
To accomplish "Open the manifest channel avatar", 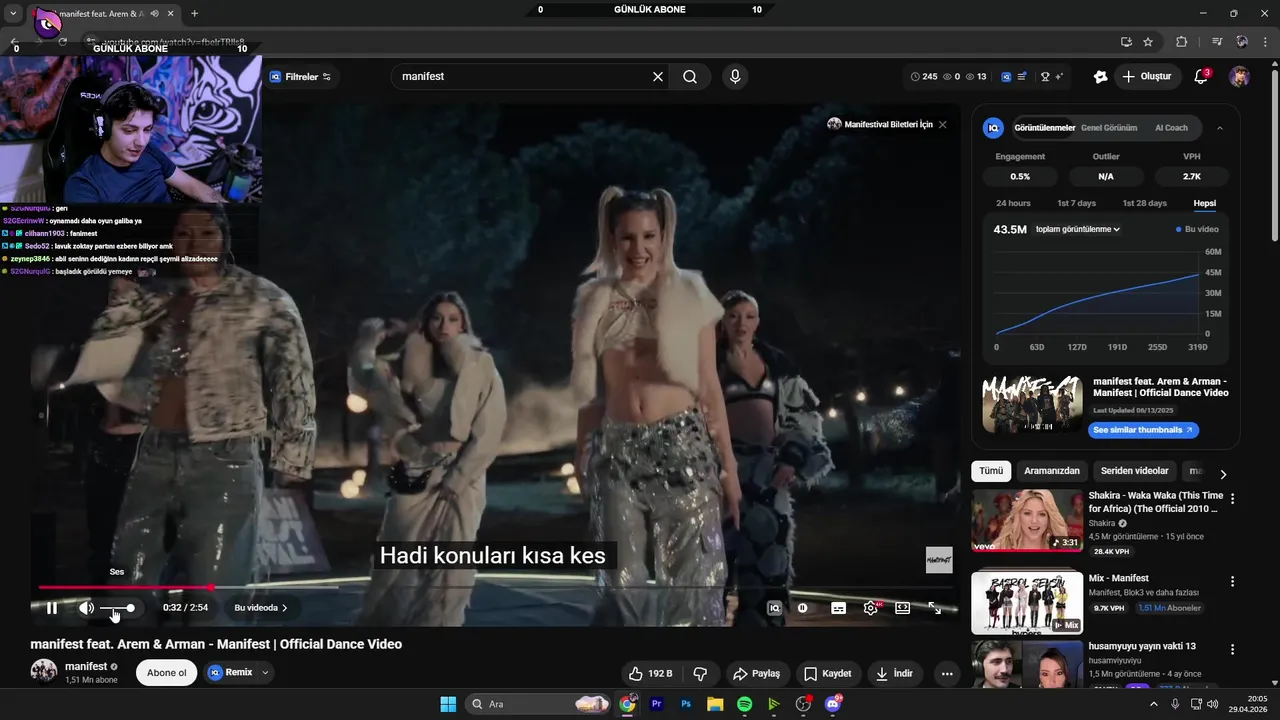I will [x=44, y=671].
